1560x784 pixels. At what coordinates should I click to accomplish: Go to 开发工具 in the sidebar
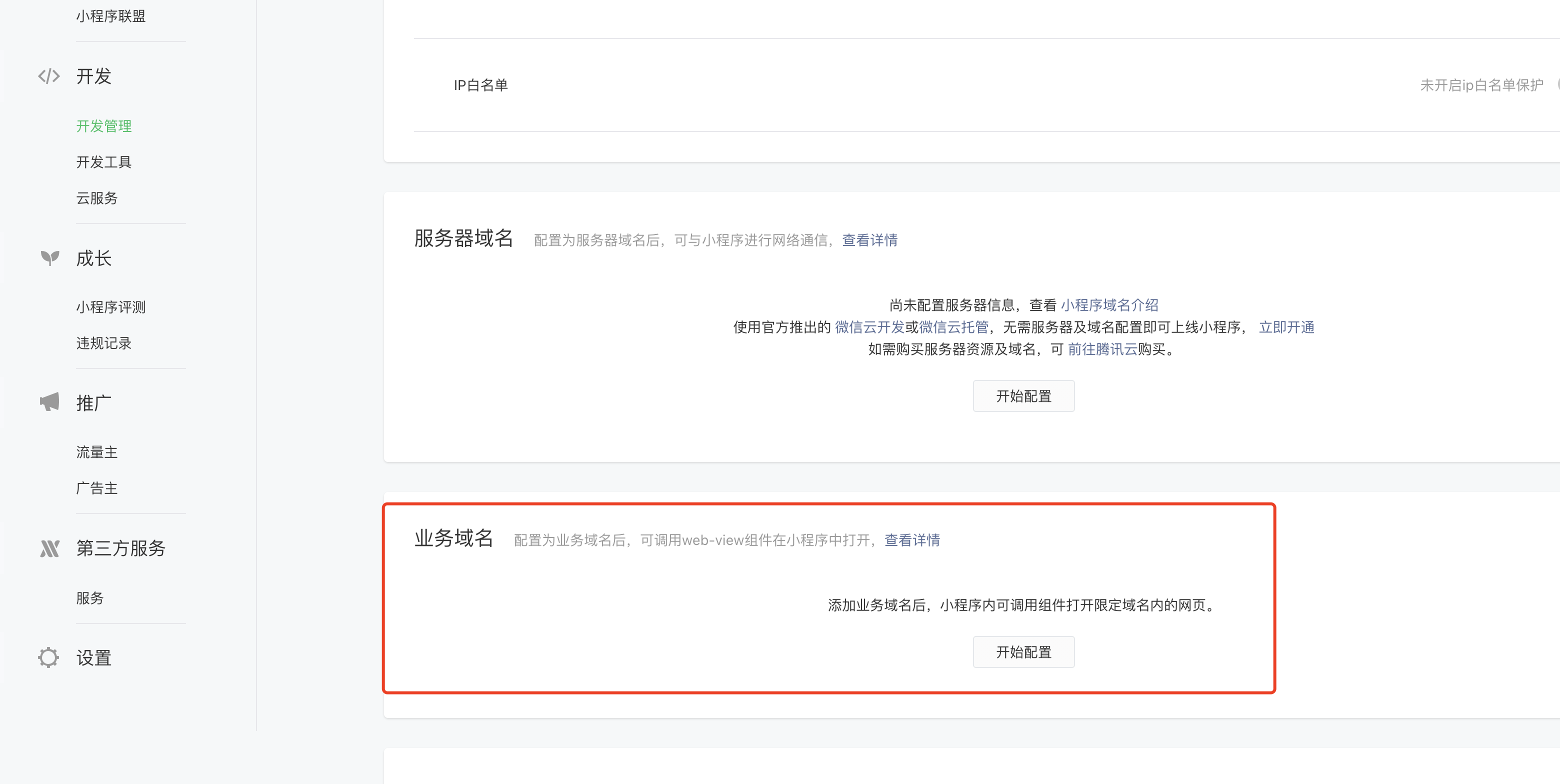[103, 162]
